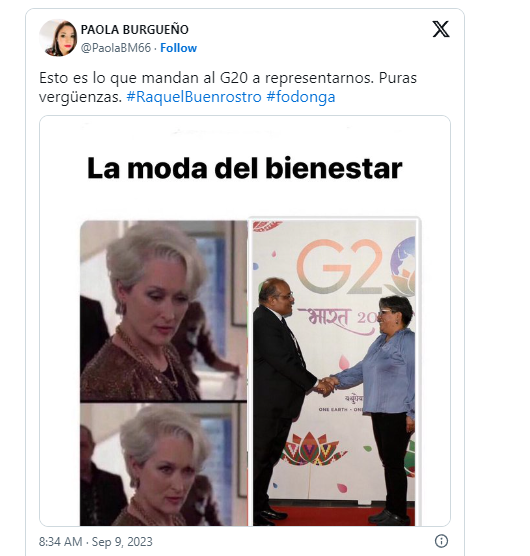Viewport: 530px width, 556px height.
Task: Follow the @PaolaBM66 account
Action: 178,48
